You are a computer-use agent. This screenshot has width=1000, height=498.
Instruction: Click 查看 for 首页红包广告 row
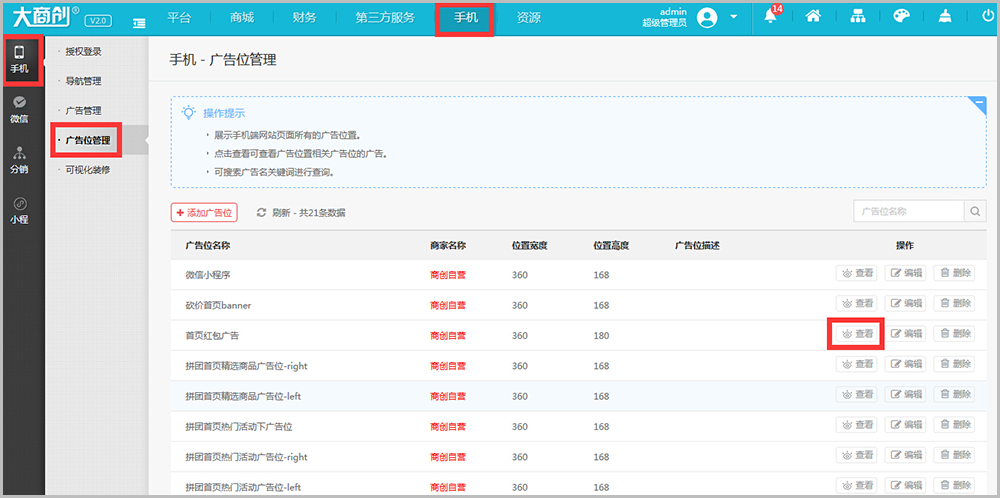(x=857, y=333)
